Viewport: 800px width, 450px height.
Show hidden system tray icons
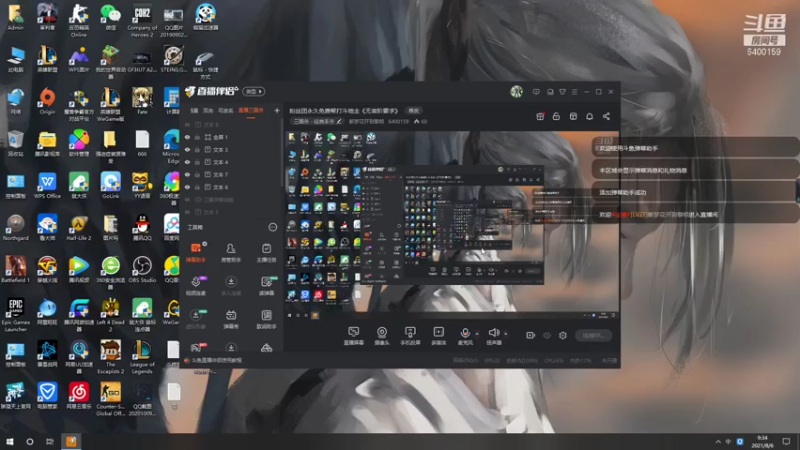[718, 442]
